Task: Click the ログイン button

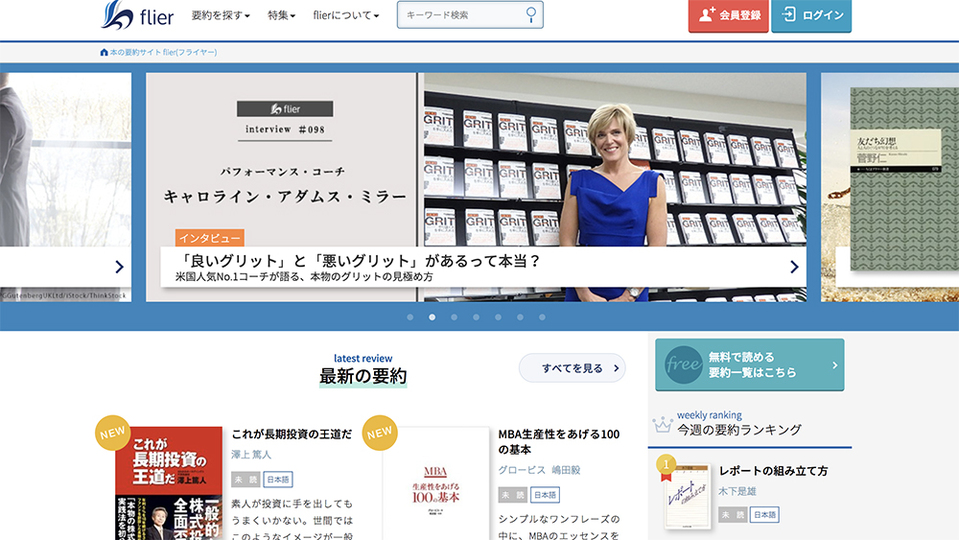Action: (811, 15)
